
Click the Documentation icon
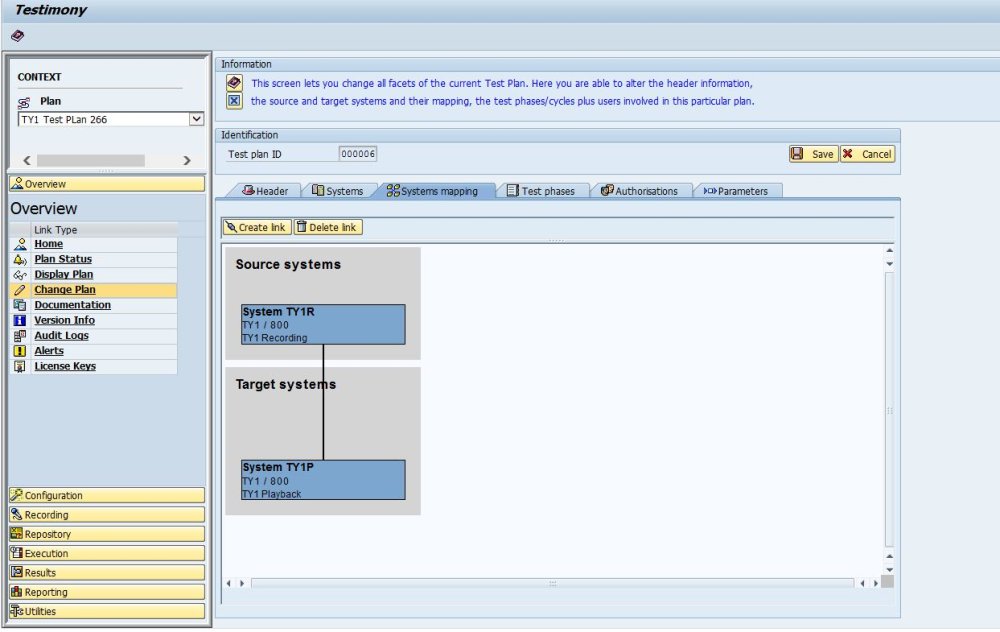tap(20, 305)
